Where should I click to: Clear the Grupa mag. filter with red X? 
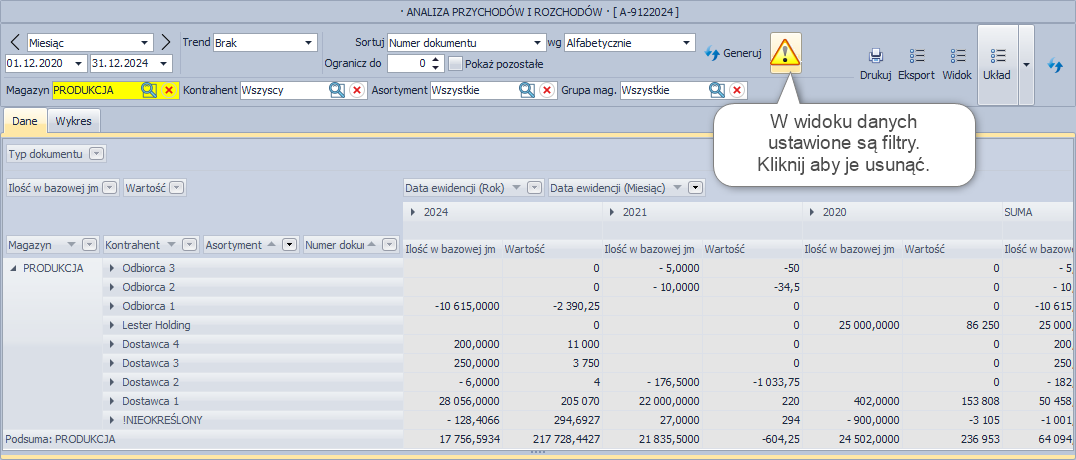[x=737, y=90]
